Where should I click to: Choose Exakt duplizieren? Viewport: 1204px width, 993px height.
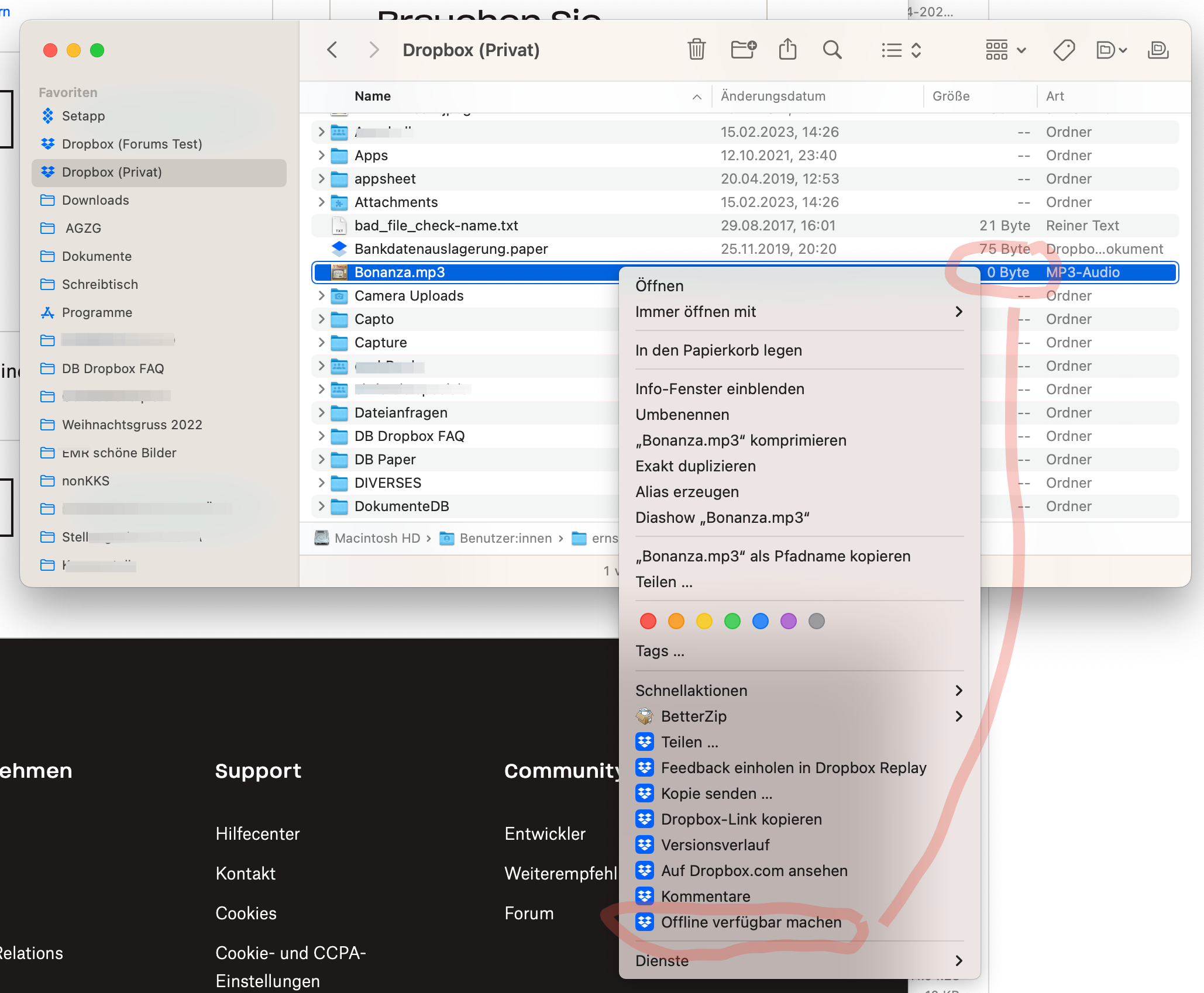(799, 466)
